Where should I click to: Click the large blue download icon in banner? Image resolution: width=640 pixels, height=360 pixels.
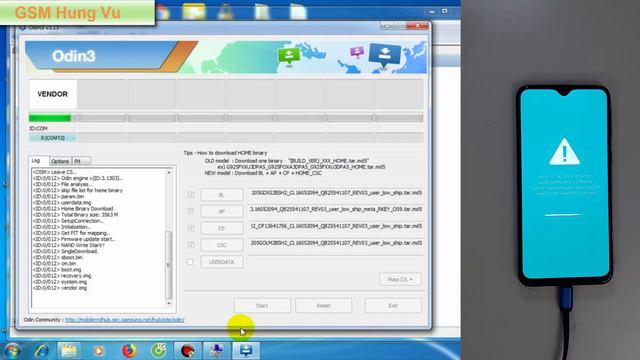click(x=384, y=54)
